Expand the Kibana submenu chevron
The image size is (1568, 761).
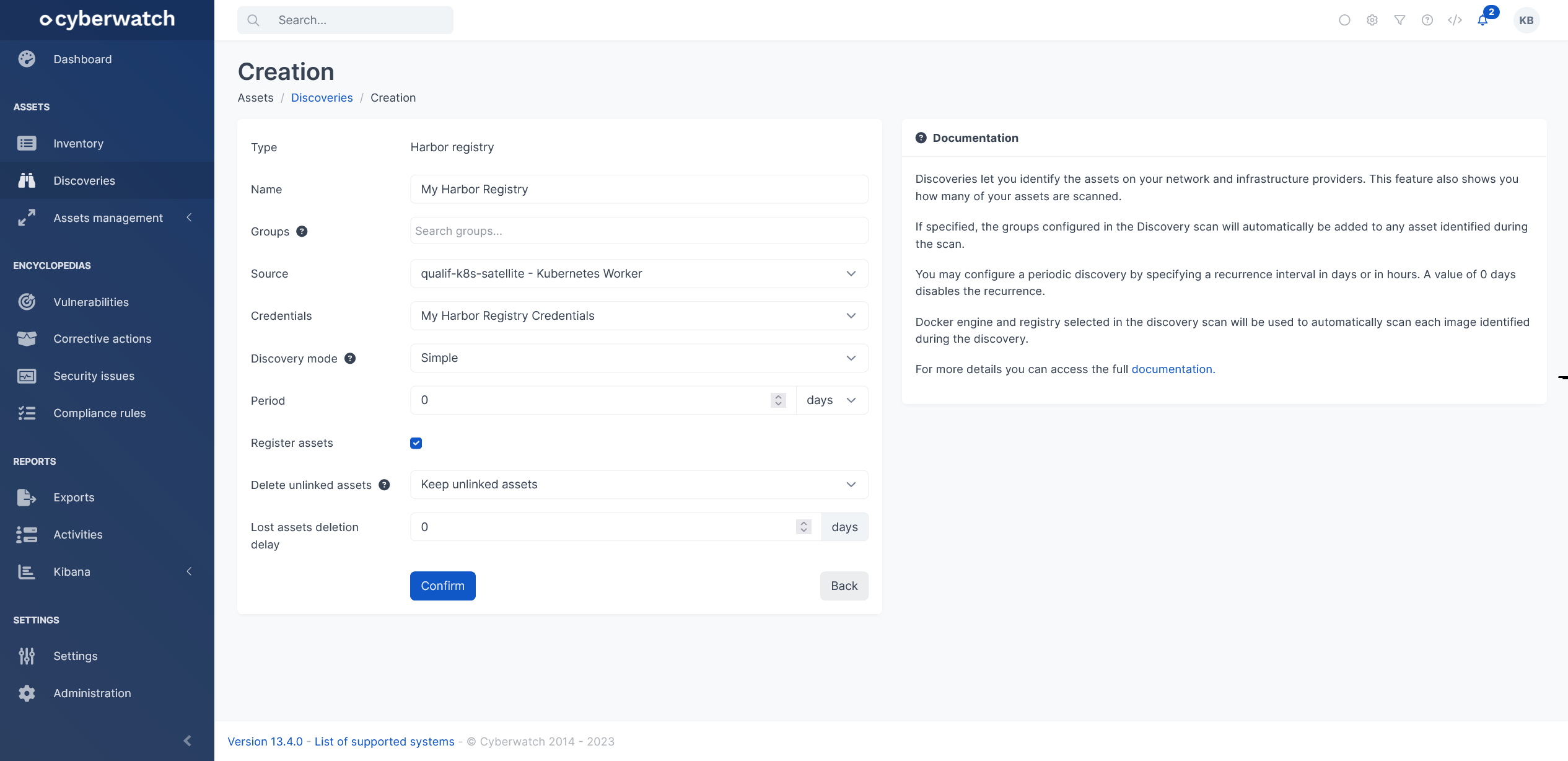click(190, 571)
